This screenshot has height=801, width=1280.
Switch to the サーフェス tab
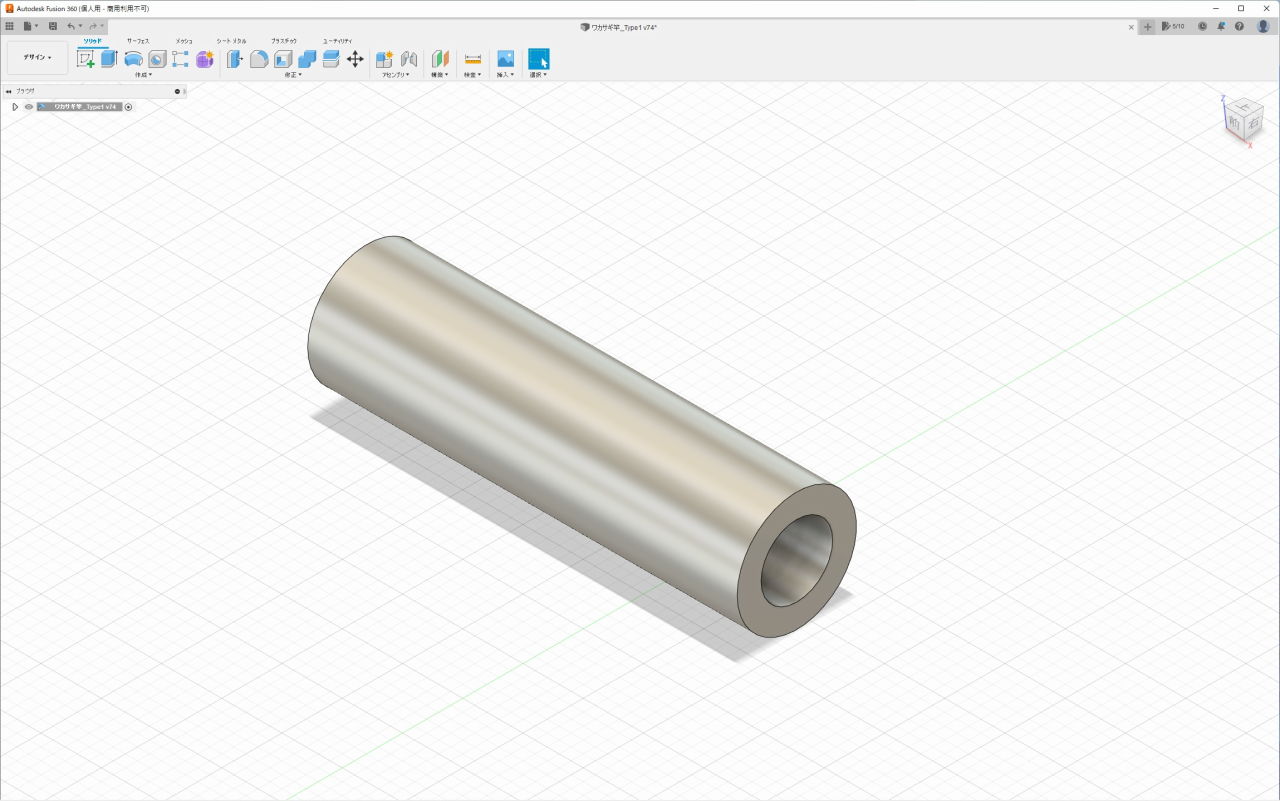138,41
